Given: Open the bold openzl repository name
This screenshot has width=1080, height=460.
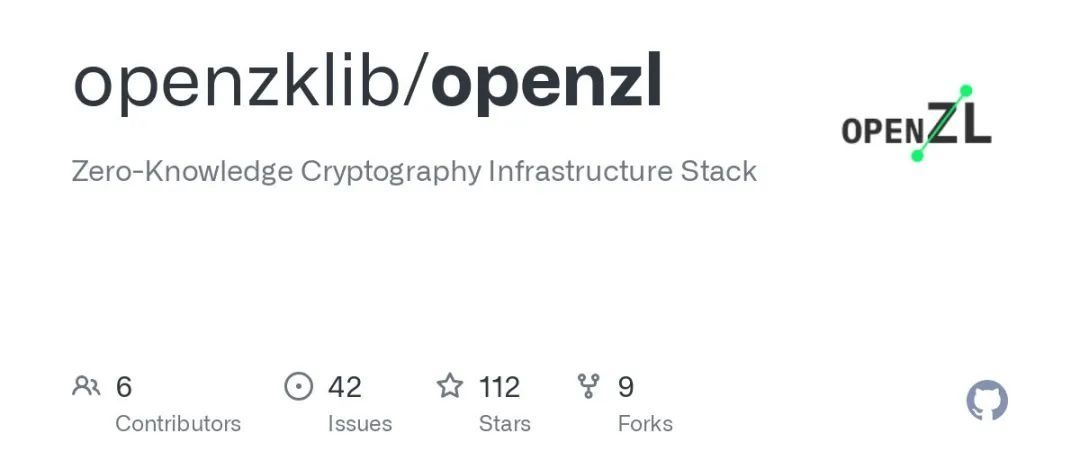Looking at the screenshot, I should coord(547,83).
